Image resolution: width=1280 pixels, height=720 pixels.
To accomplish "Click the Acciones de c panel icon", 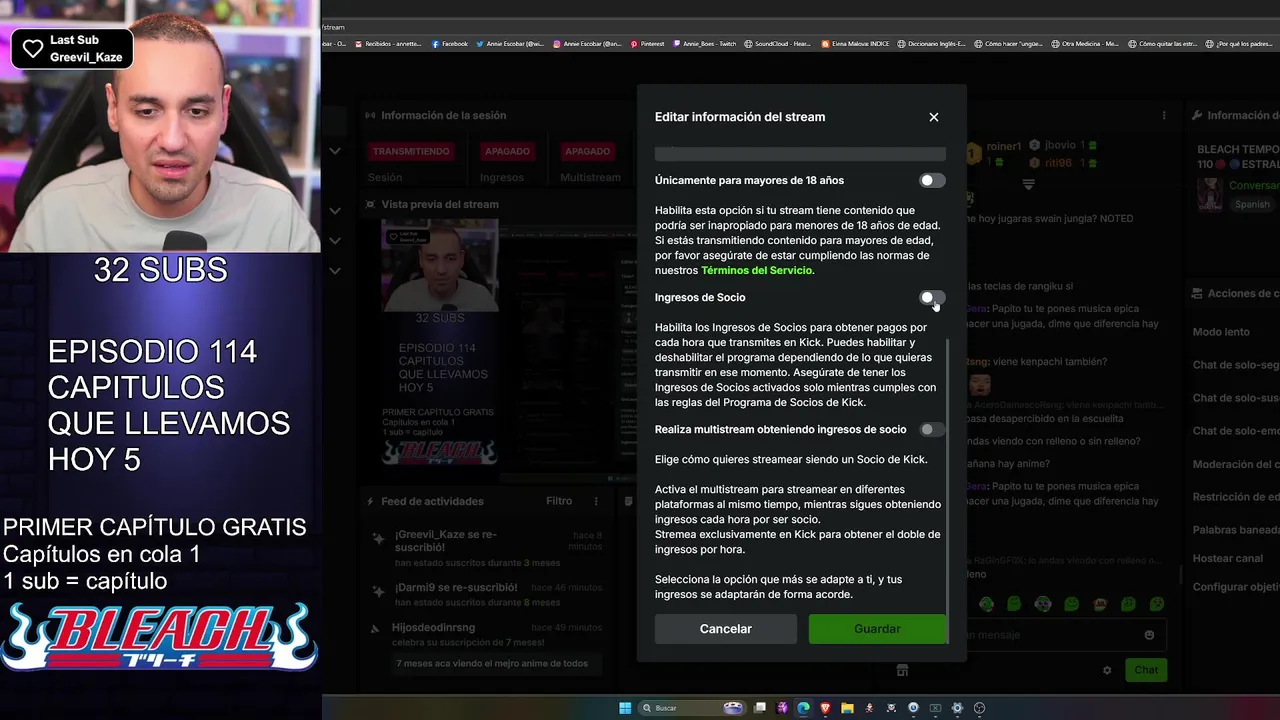I will tap(1197, 293).
